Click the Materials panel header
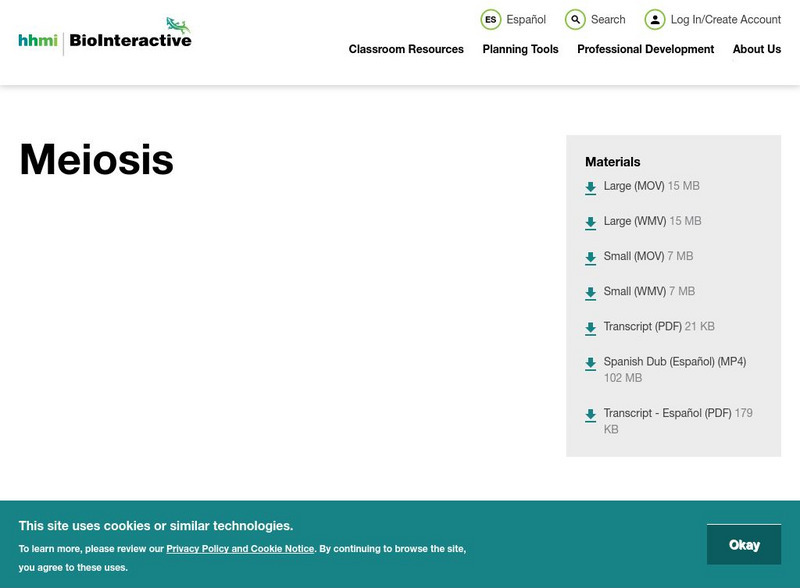800x588 pixels. tap(611, 161)
